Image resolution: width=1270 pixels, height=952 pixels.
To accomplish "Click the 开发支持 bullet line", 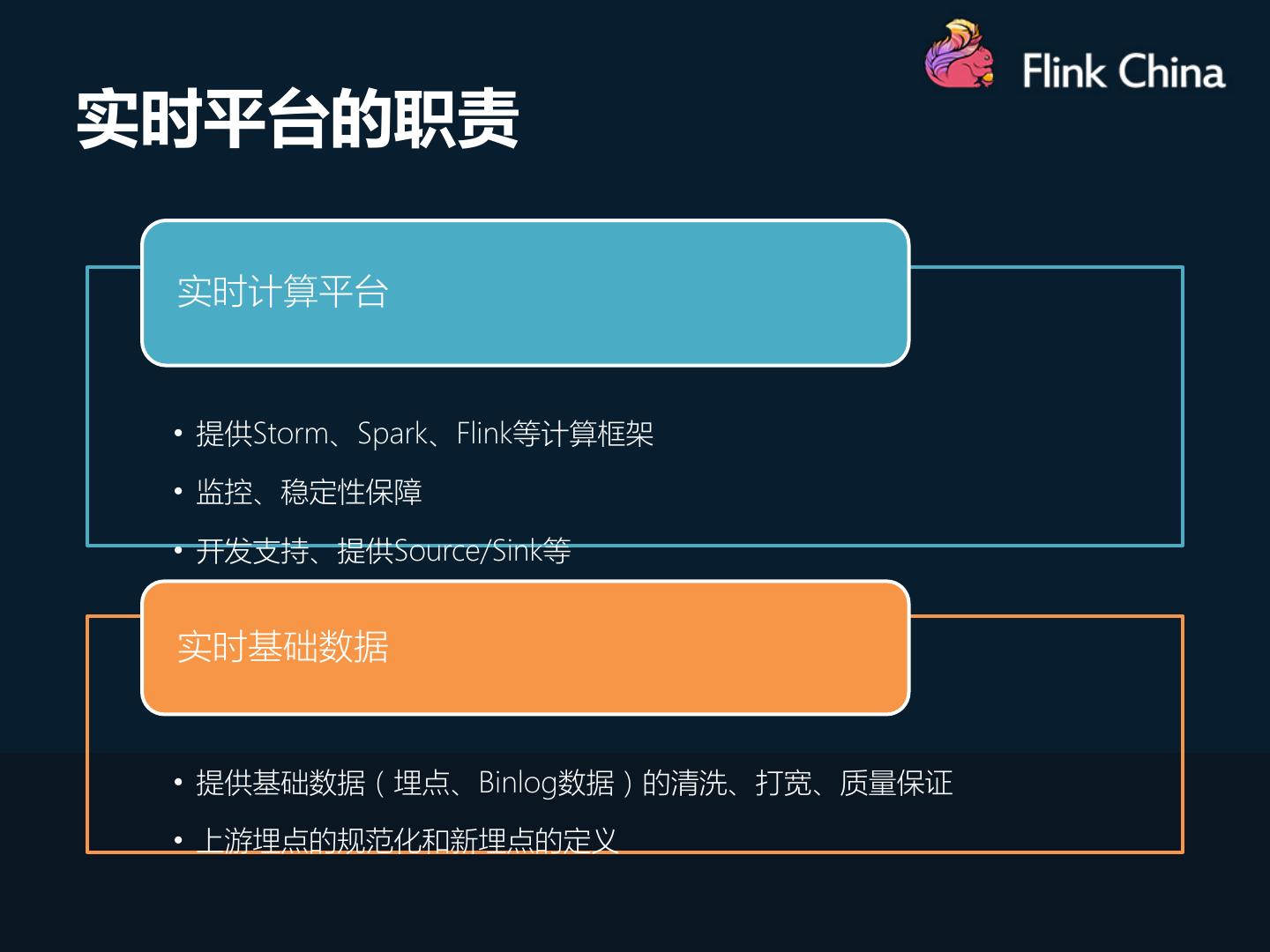I will pos(383,551).
